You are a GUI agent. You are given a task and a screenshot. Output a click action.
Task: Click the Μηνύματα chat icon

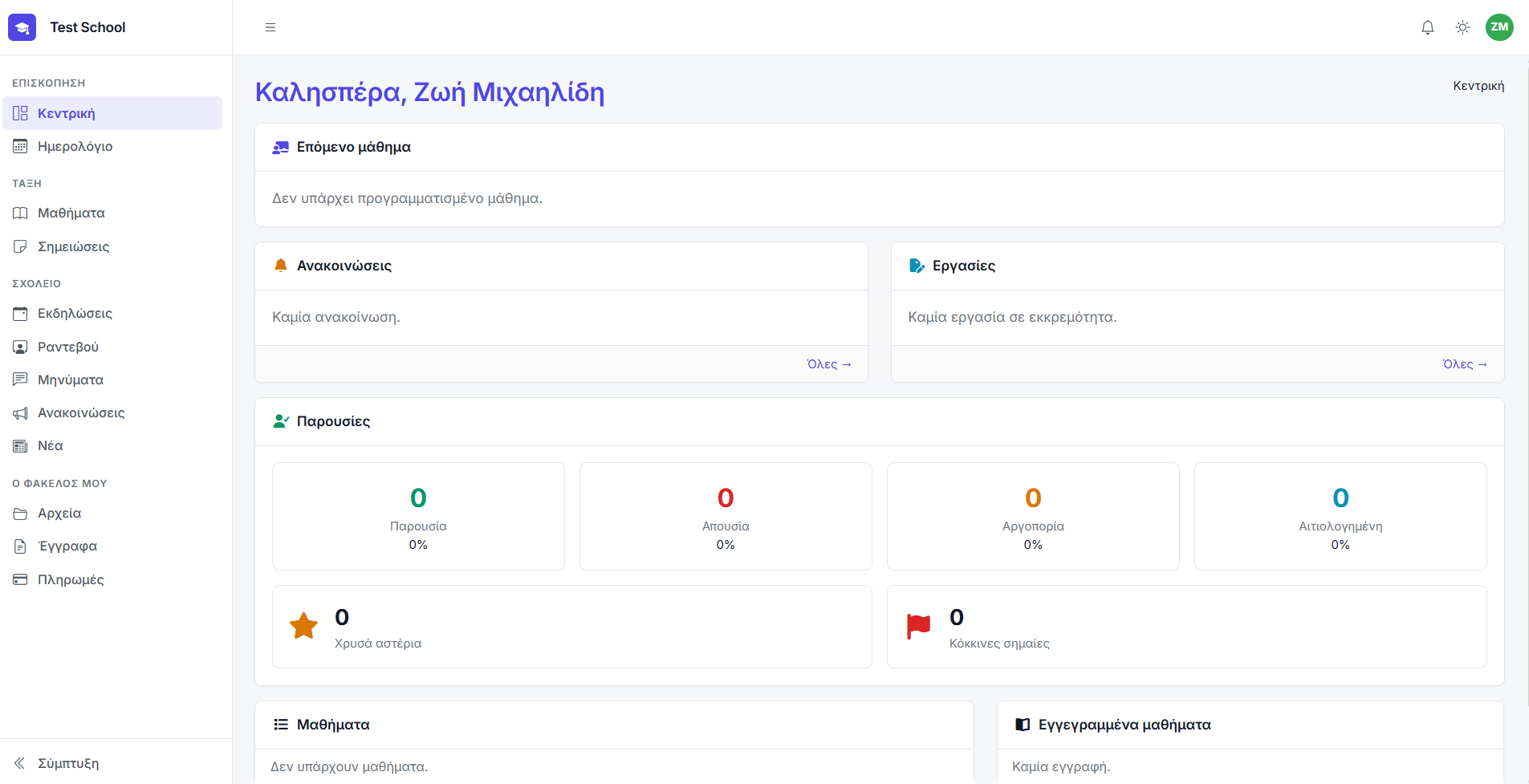(x=20, y=380)
